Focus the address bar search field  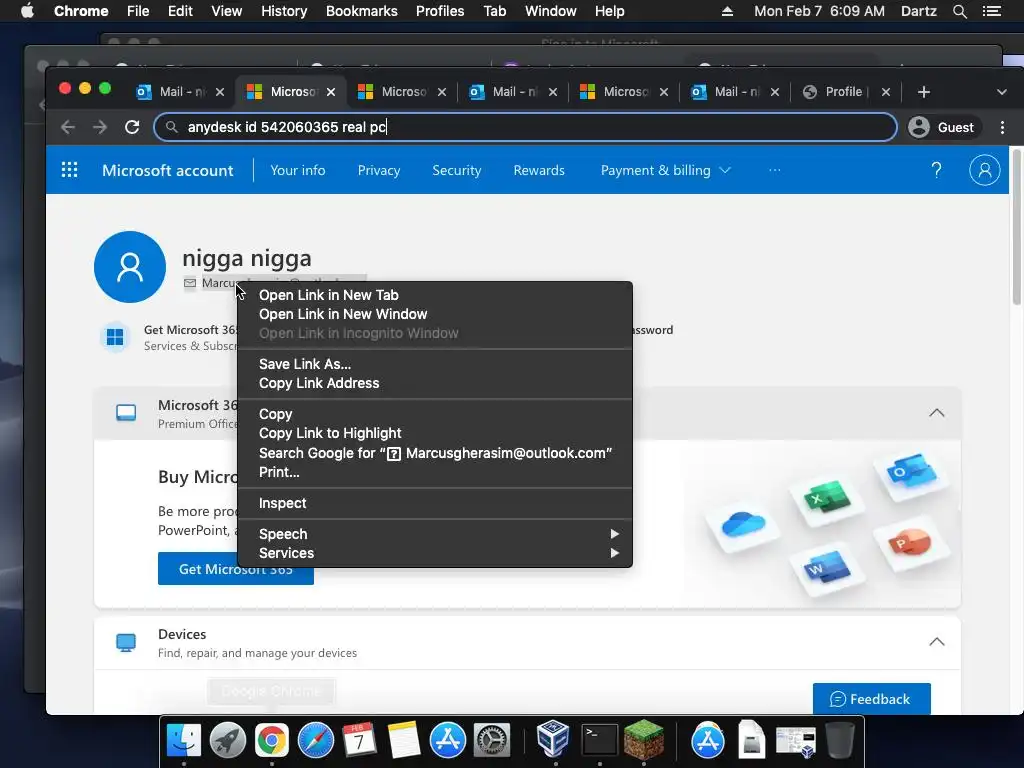coord(526,127)
